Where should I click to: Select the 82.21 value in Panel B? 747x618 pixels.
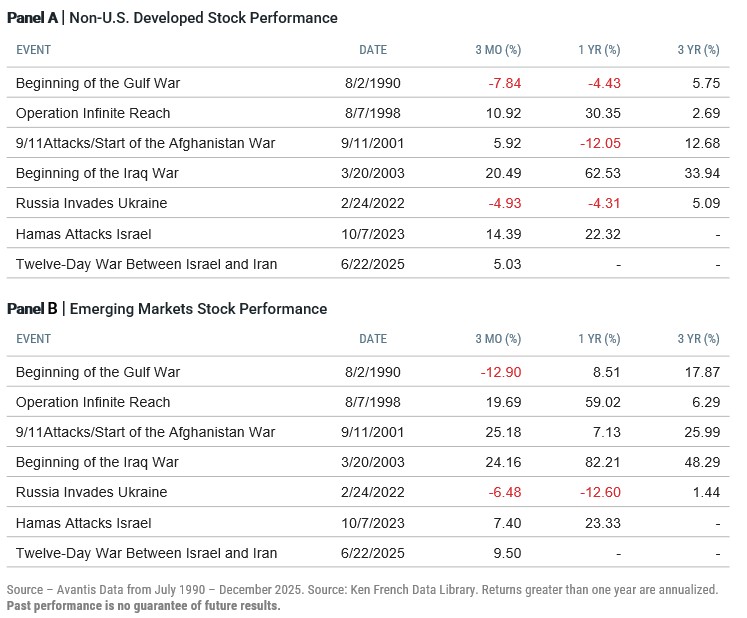[603, 462]
